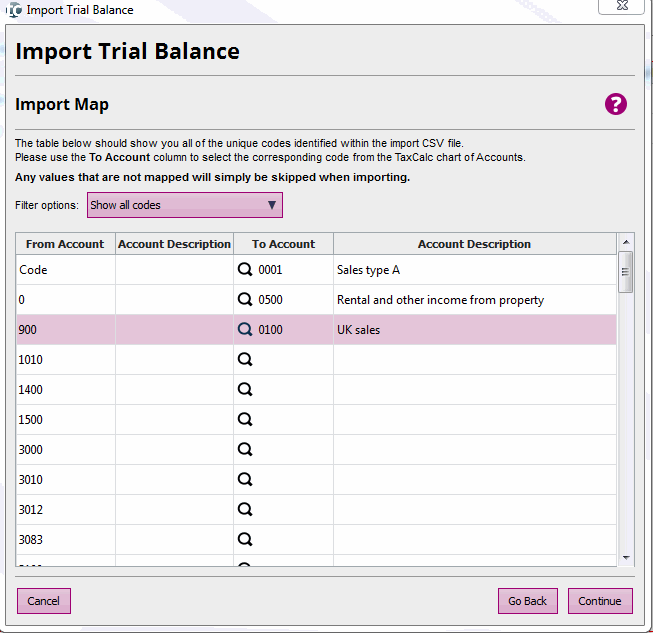Click the magnifier icon for account 1010
The width and height of the screenshot is (653, 633).
click(x=244, y=360)
